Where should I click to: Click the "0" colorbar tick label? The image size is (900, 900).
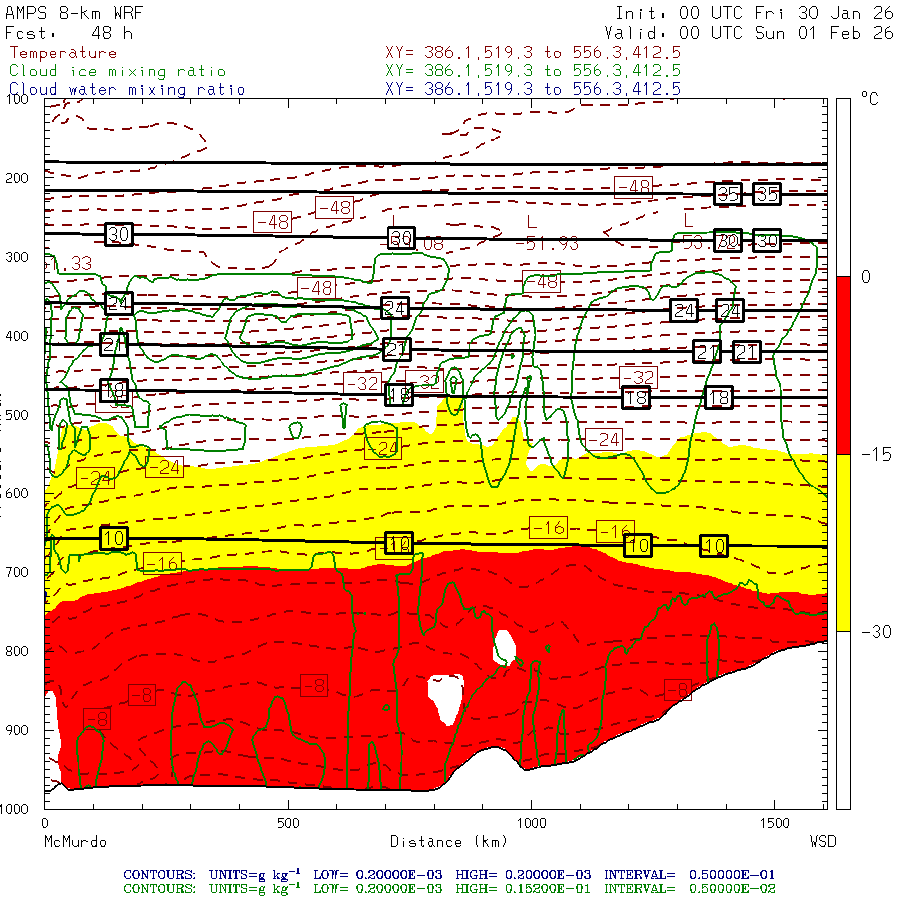[x=866, y=277]
